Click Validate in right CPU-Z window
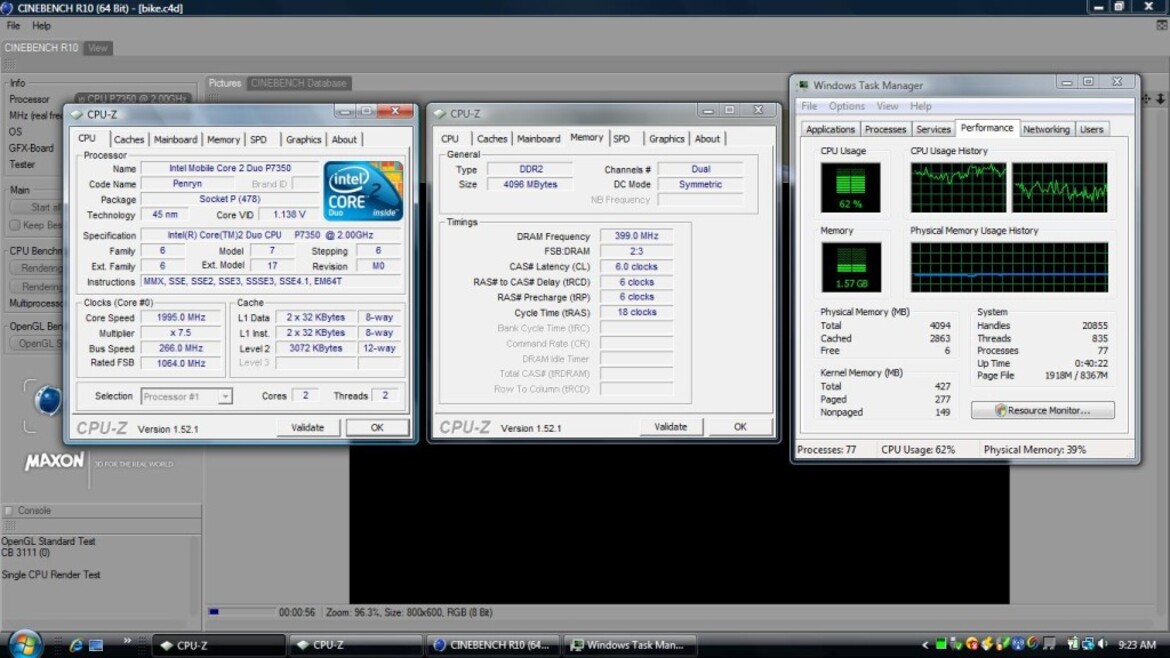Image resolution: width=1170 pixels, height=658 pixels. 670,427
